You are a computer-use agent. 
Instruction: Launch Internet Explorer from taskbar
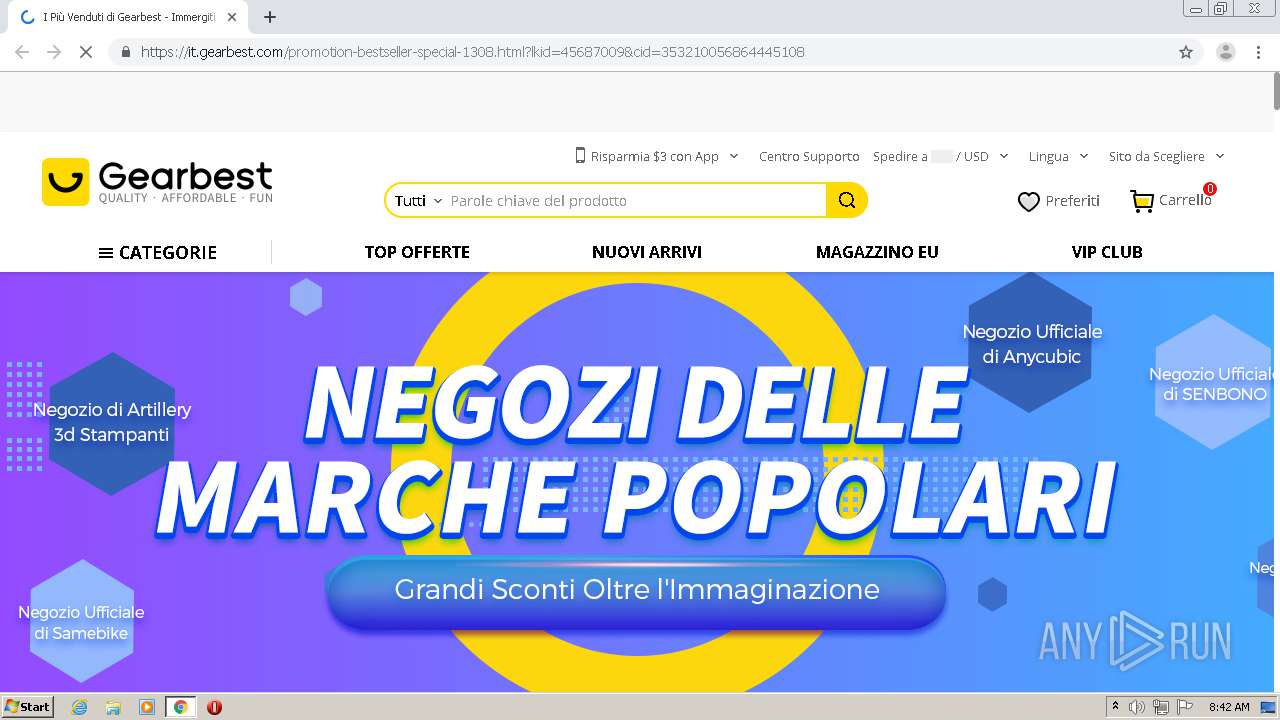click(x=80, y=707)
